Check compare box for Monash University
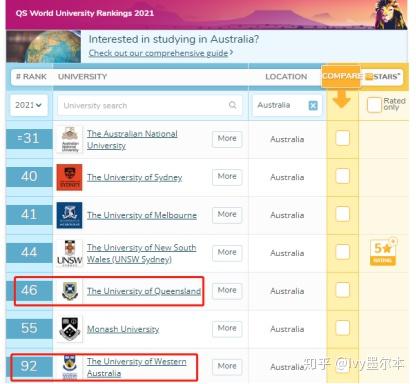This screenshot has height=384, width=416. click(343, 328)
